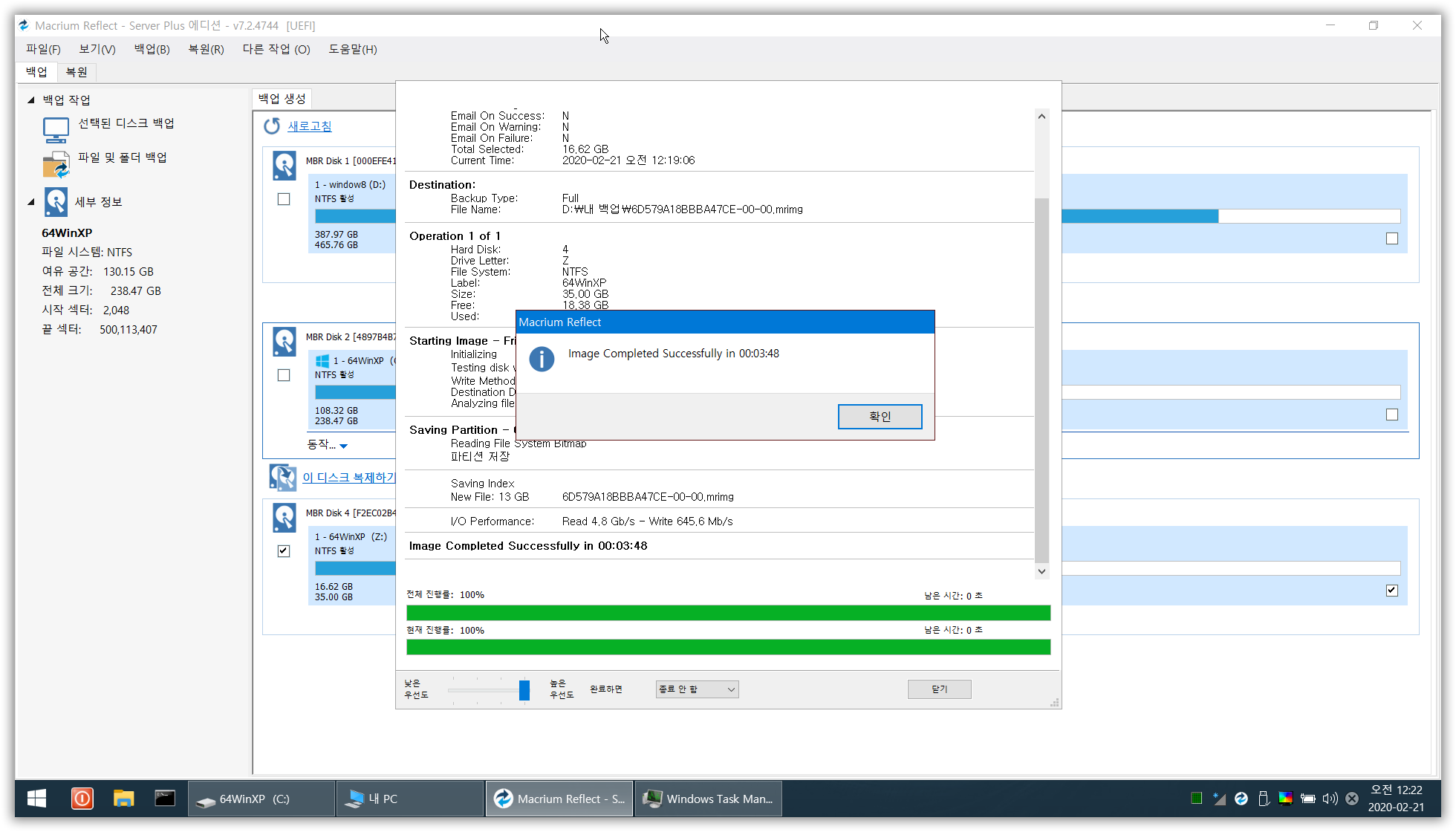Click the Macrium Reflect title bar logo
This screenshot has width=1456, height=832.
(x=24, y=25)
